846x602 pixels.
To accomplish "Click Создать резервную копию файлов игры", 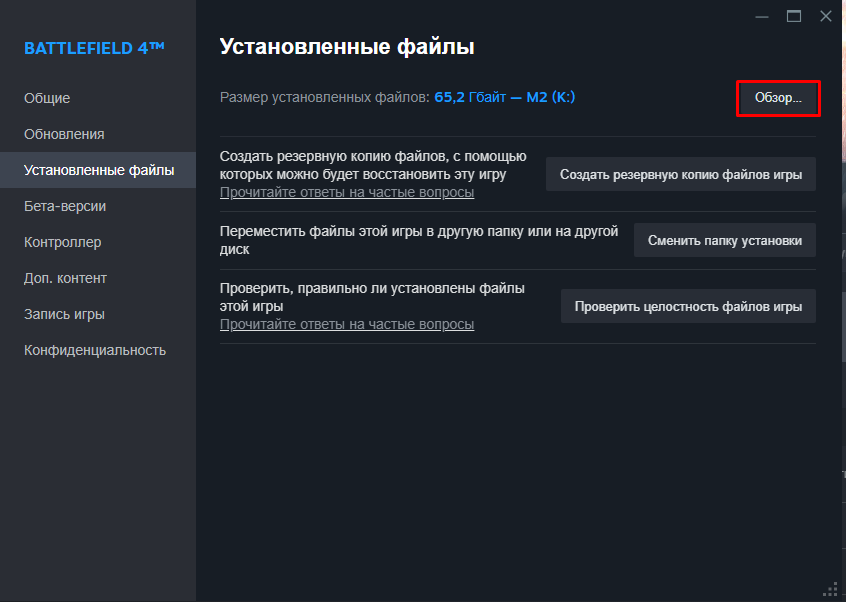I will [x=680, y=174].
